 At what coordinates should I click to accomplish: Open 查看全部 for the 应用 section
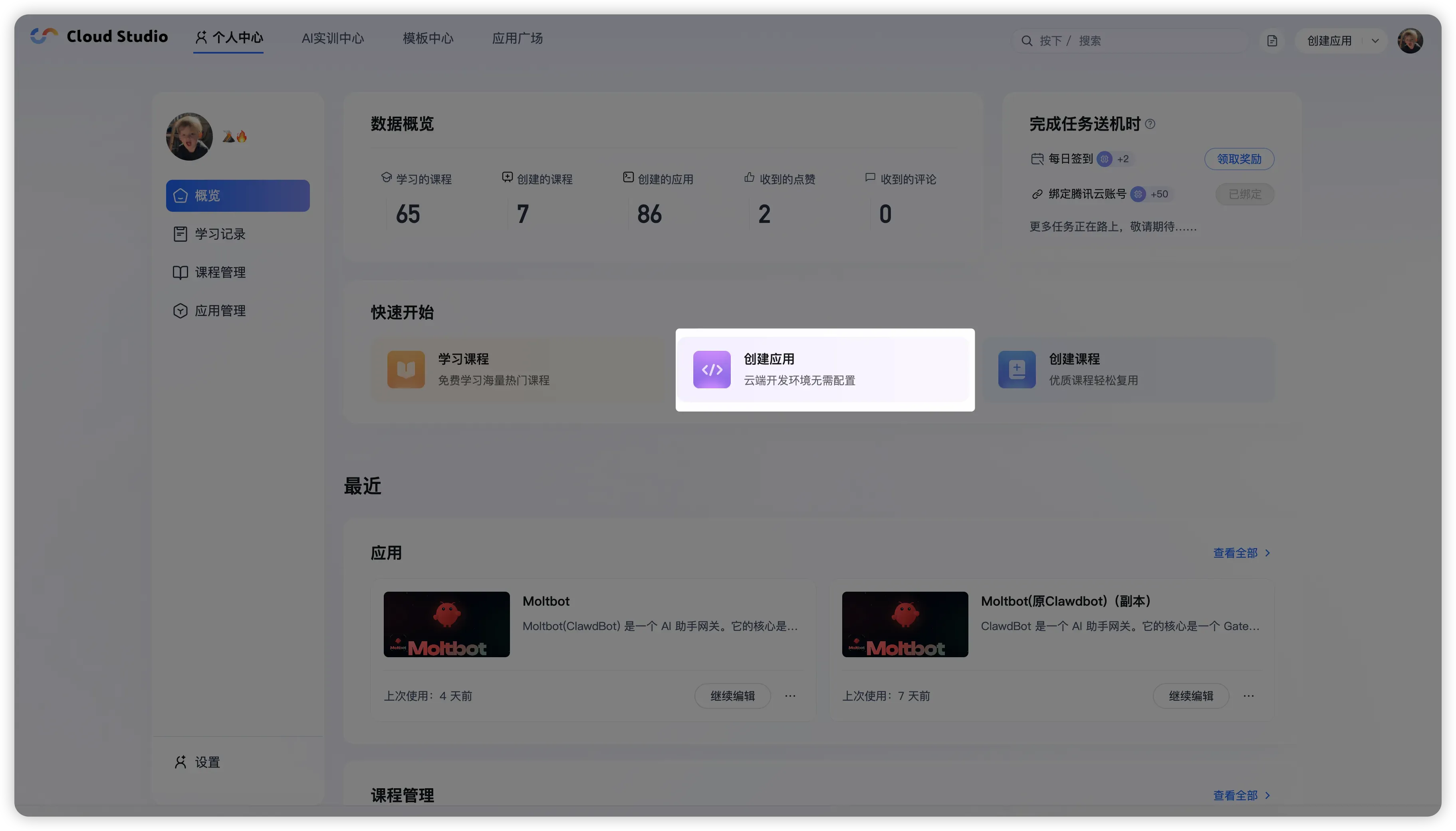click(1242, 553)
